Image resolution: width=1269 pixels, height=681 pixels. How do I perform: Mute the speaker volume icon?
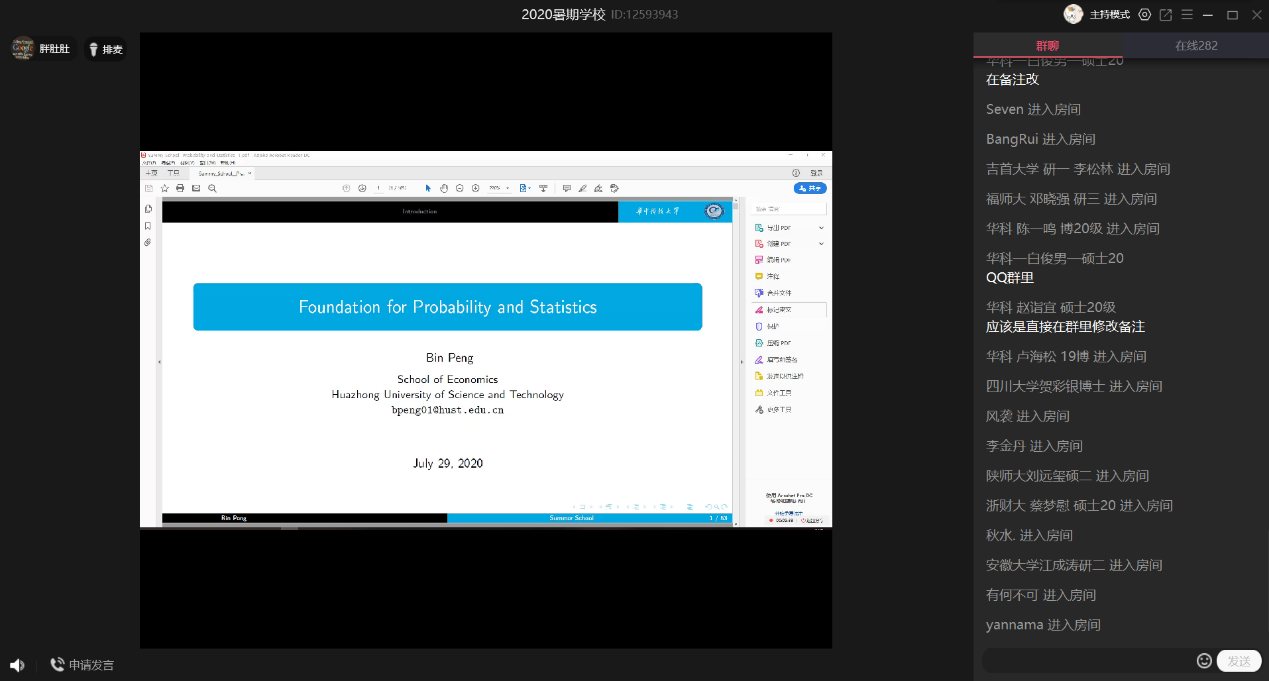click(17, 665)
